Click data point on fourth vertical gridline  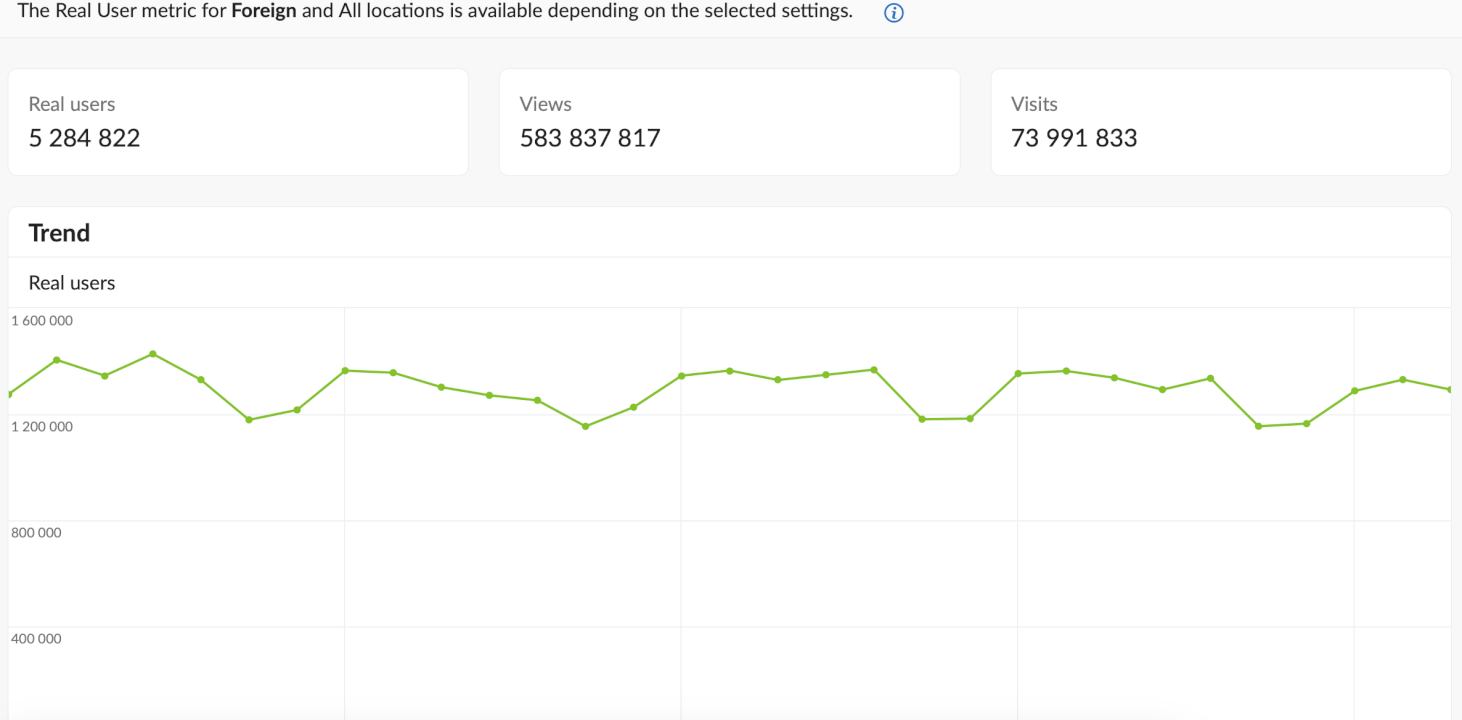coord(1355,391)
